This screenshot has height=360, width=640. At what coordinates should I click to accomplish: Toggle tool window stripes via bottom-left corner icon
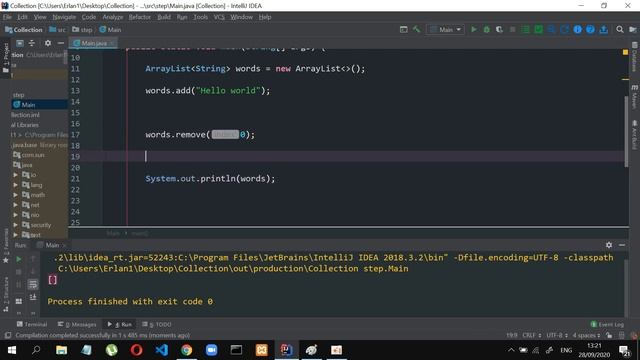7,335
